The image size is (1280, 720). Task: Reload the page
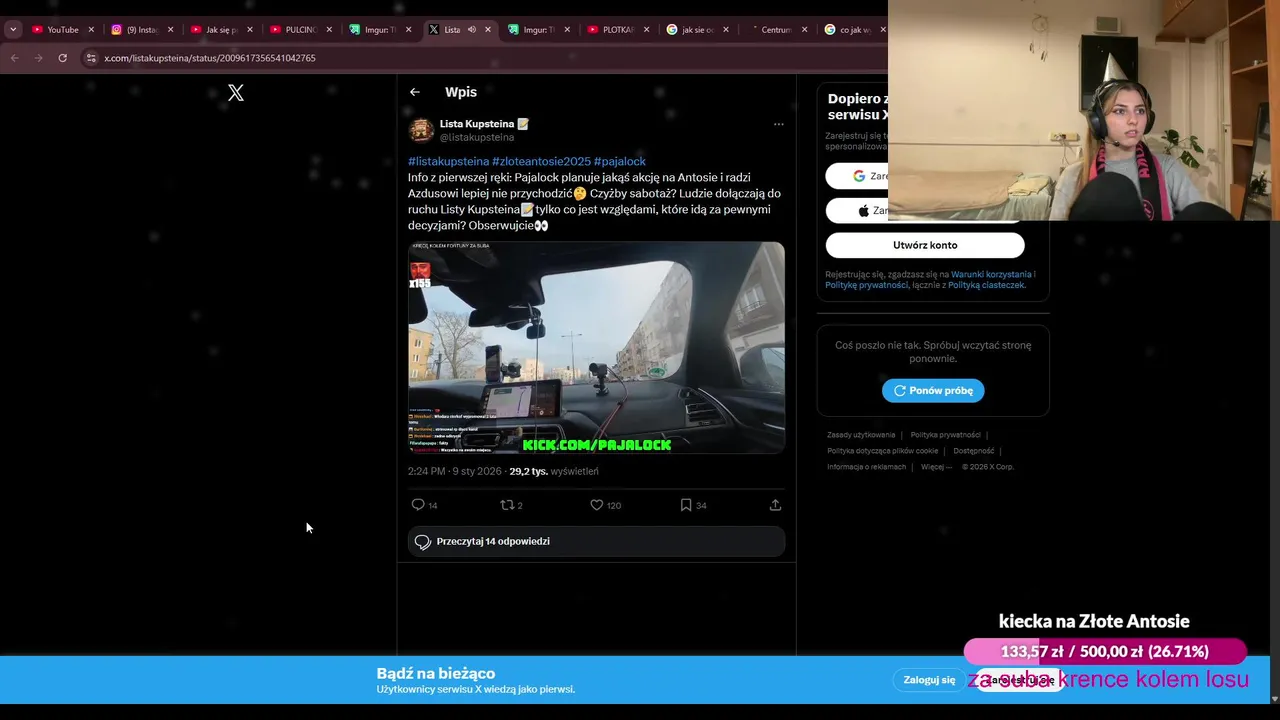[62, 58]
